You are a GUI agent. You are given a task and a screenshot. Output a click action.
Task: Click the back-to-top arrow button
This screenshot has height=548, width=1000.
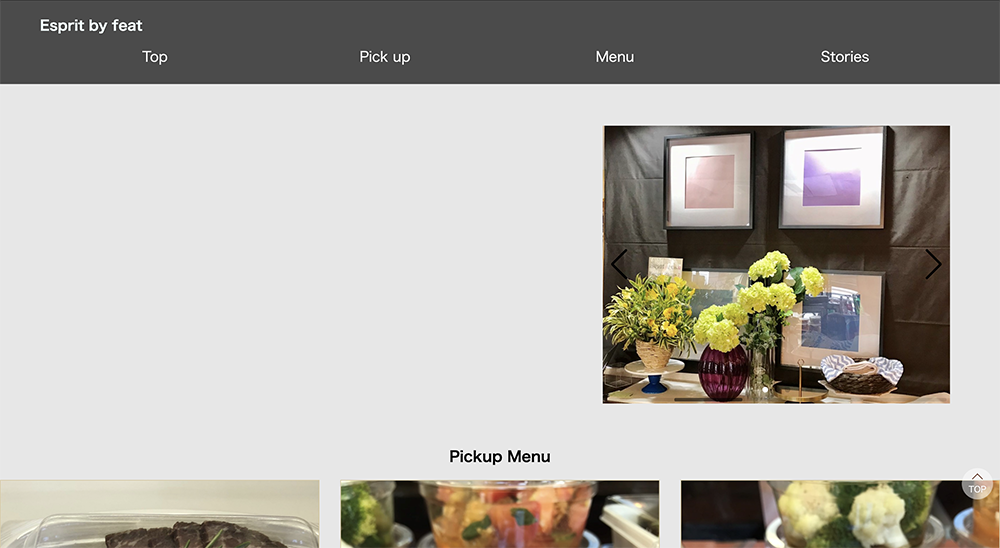(x=977, y=484)
